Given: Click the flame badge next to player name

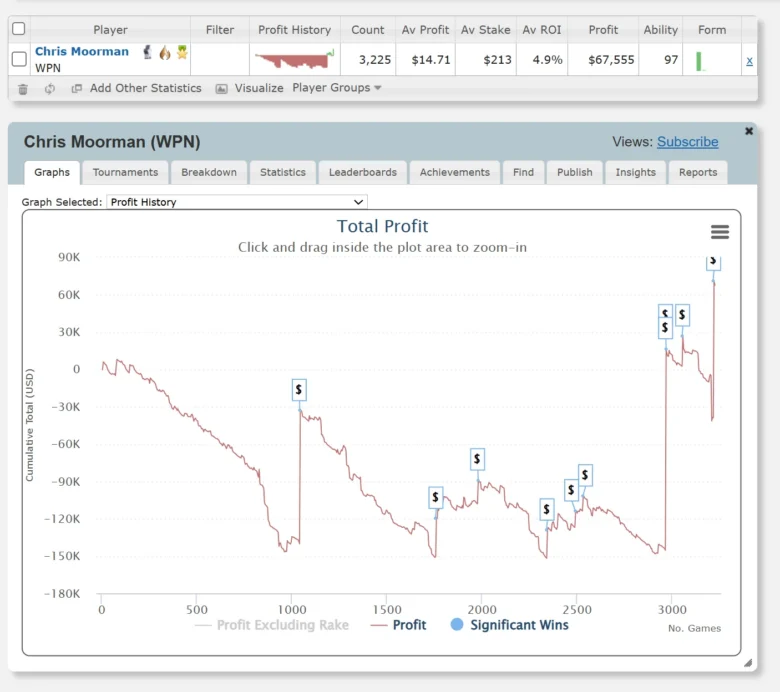Looking at the screenshot, I should (164, 52).
